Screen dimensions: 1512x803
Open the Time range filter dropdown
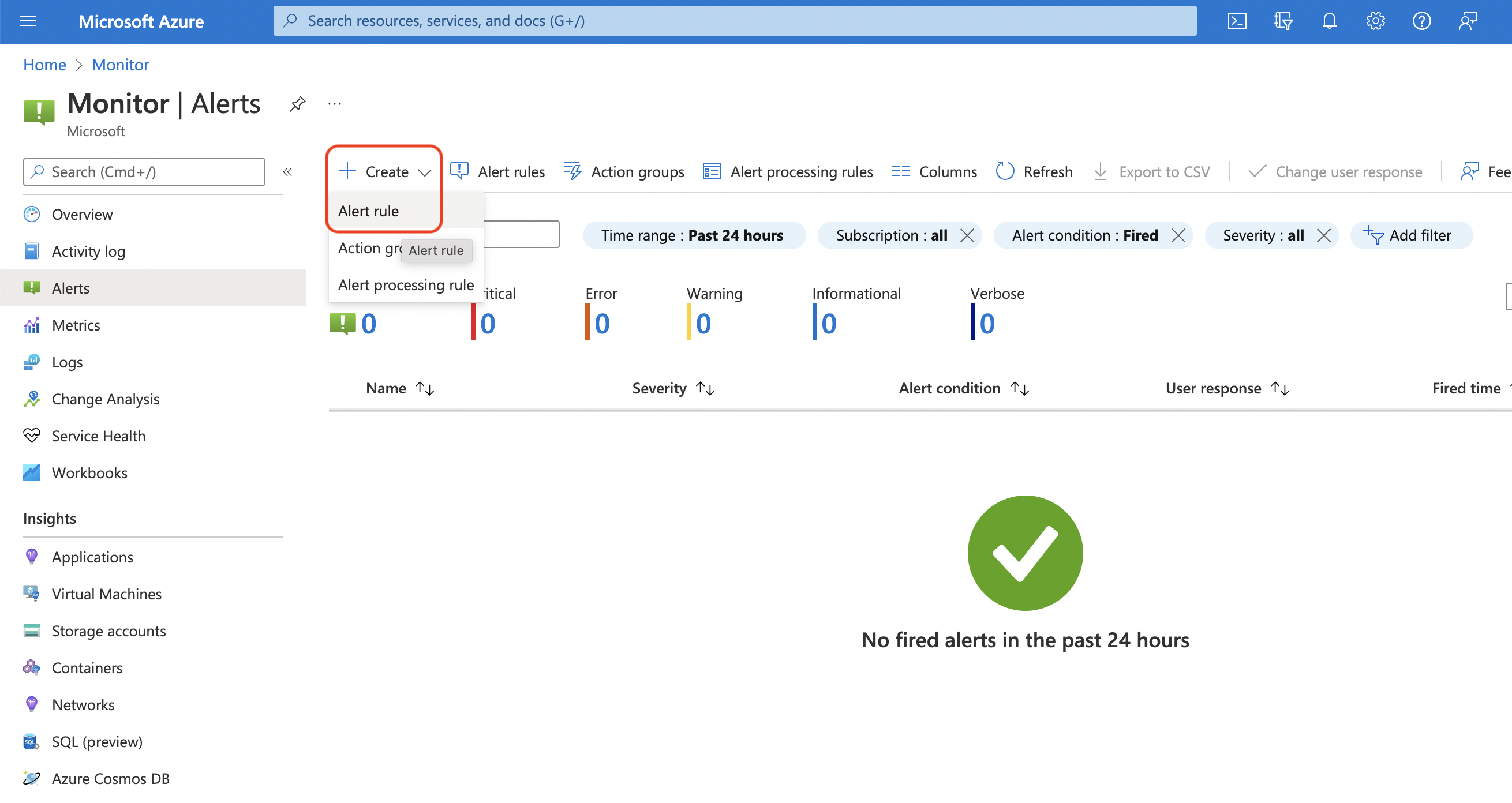click(693, 236)
